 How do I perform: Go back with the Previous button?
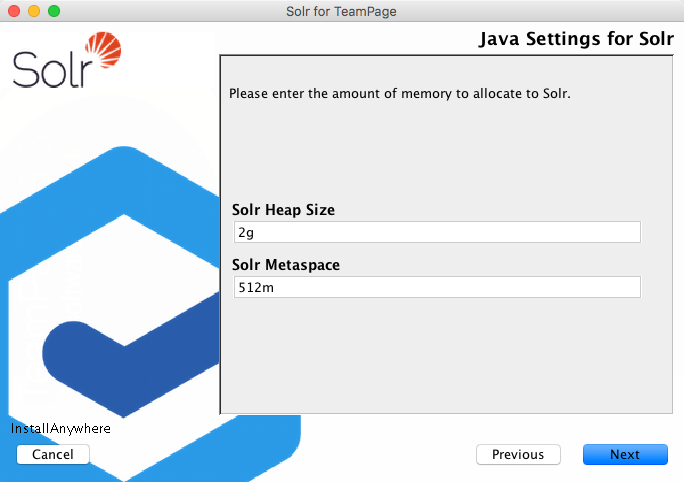pos(518,454)
